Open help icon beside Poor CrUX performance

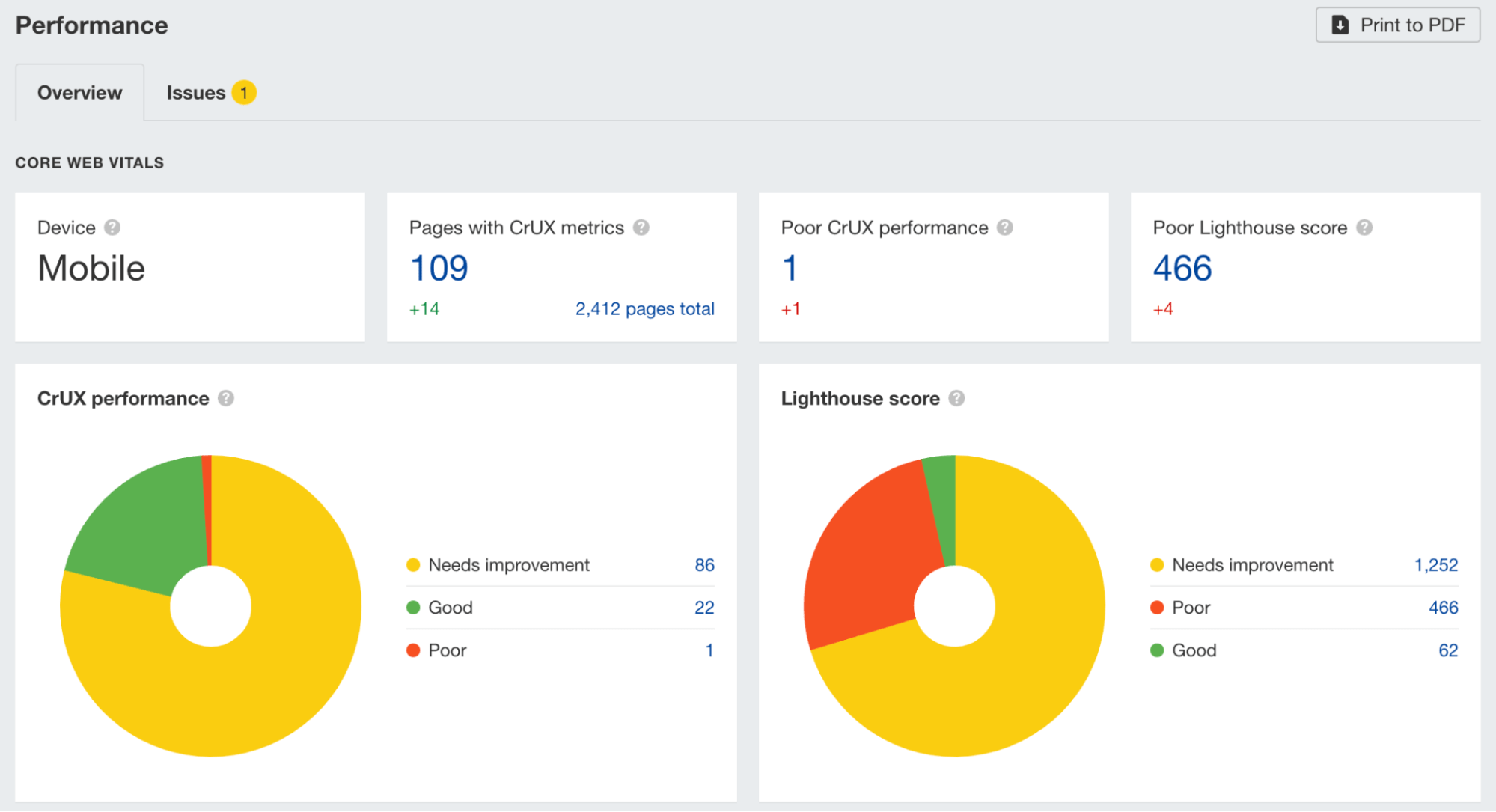1005,228
